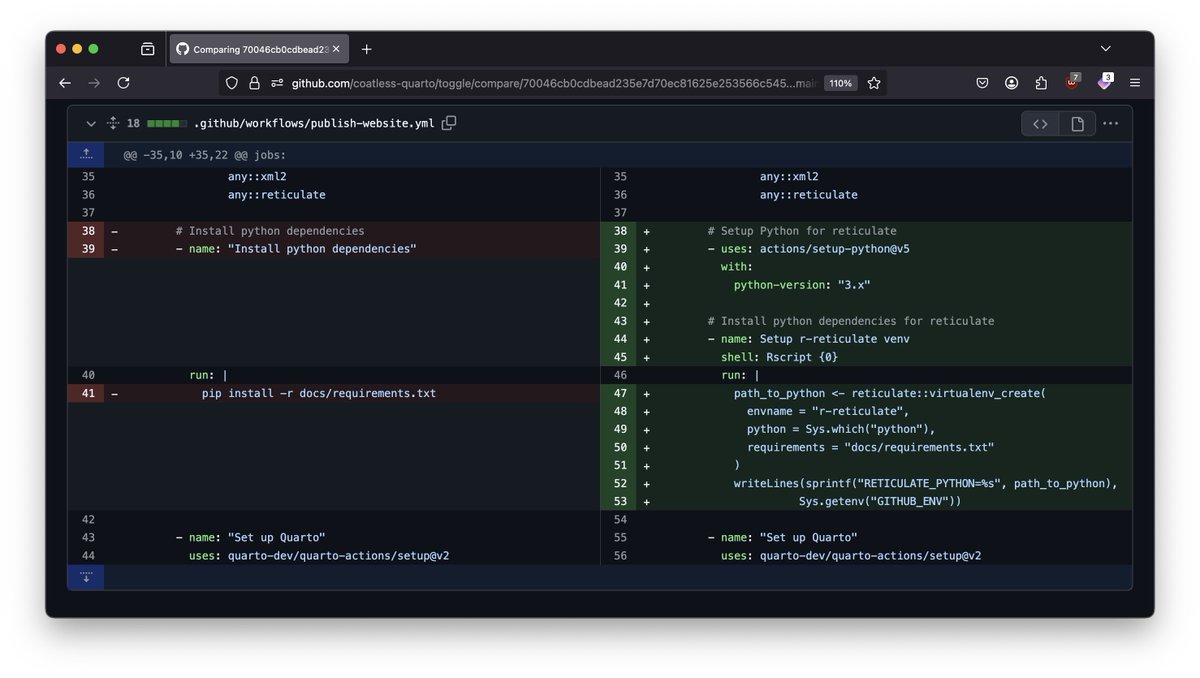Switch to source diff view
Viewport: 1200px width, 678px height.
[1040, 124]
